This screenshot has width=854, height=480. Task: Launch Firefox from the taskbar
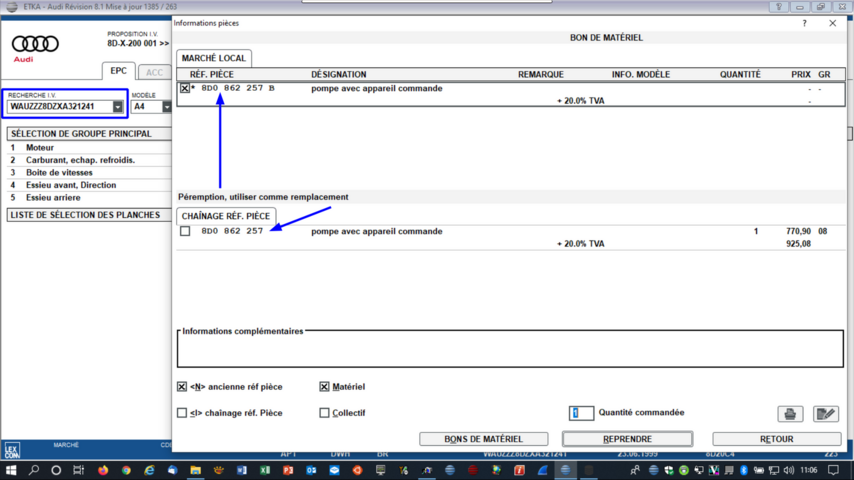[103, 470]
